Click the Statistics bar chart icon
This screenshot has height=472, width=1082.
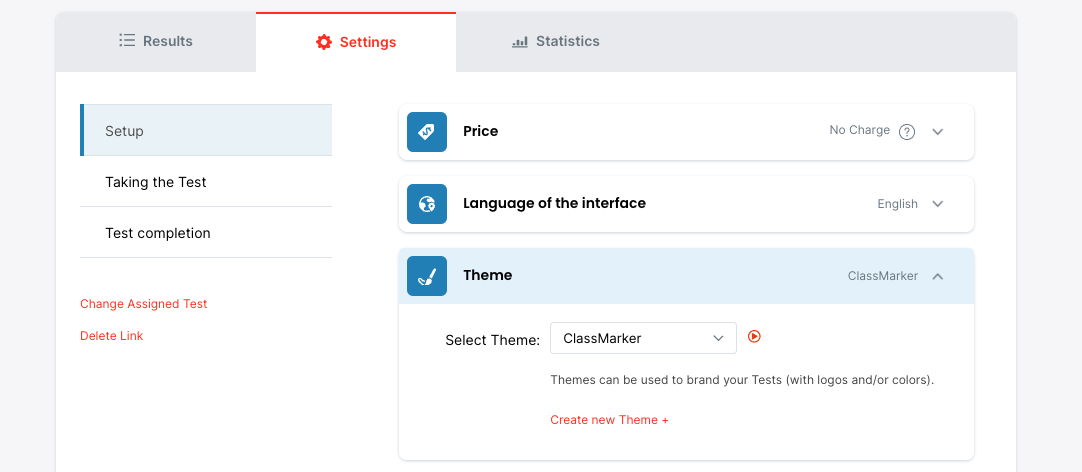click(x=520, y=42)
